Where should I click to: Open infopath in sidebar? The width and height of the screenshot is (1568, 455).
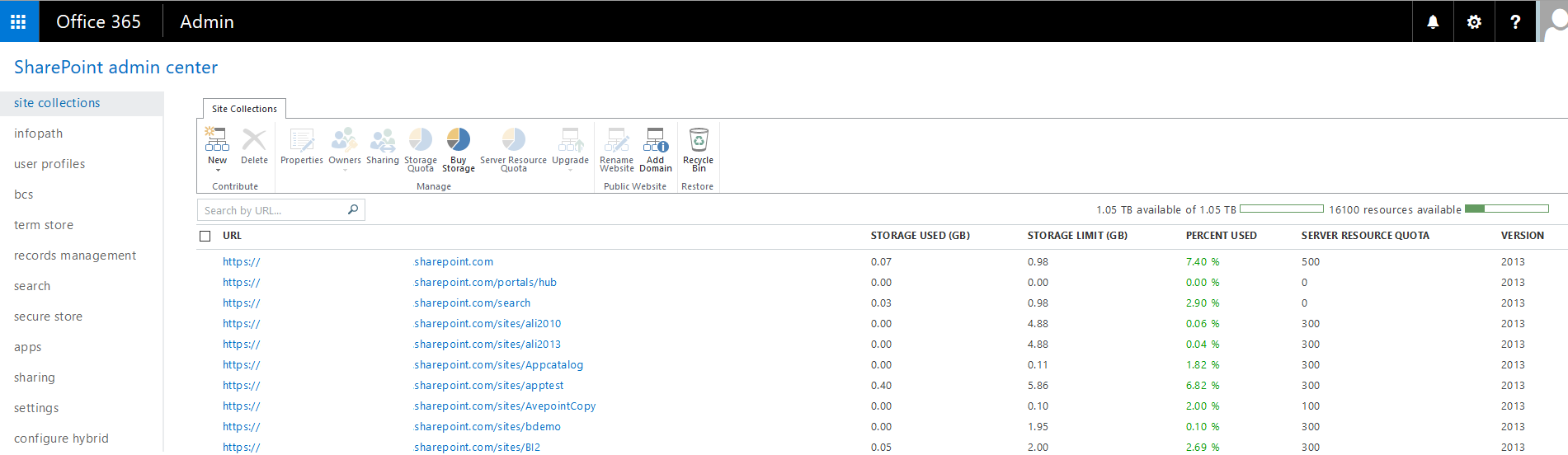tap(38, 134)
